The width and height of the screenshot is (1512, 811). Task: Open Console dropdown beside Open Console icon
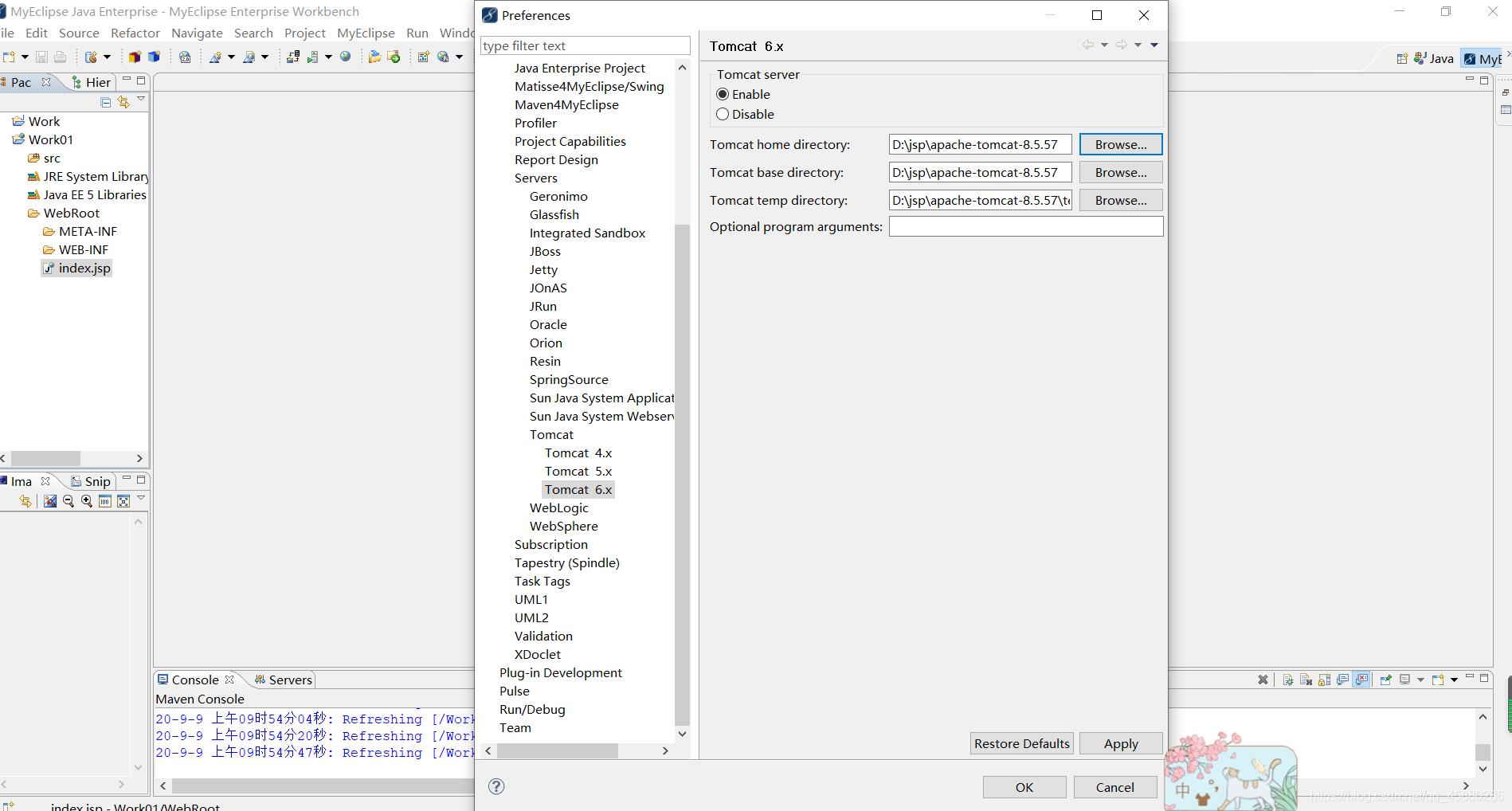point(1454,680)
